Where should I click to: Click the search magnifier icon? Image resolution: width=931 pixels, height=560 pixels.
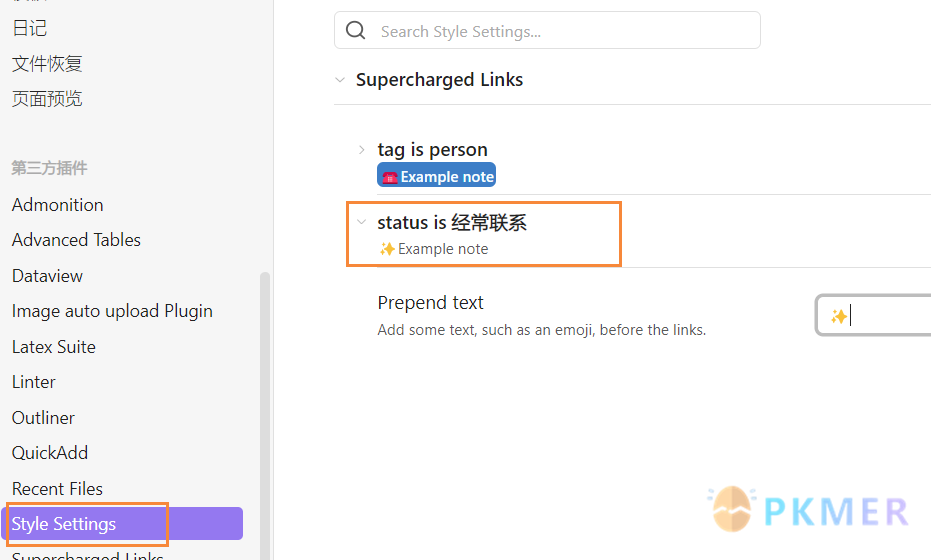(356, 30)
